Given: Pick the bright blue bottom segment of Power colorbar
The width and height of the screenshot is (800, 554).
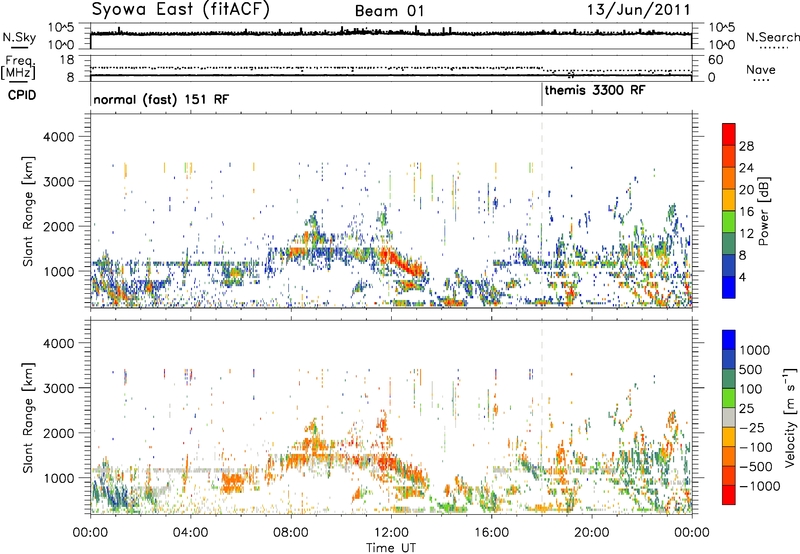Looking at the screenshot, I should [729, 287].
